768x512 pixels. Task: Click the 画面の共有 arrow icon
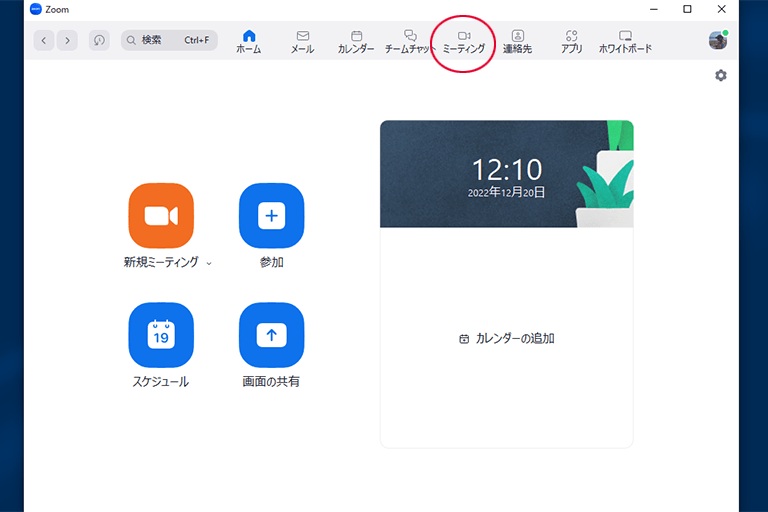click(271, 335)
